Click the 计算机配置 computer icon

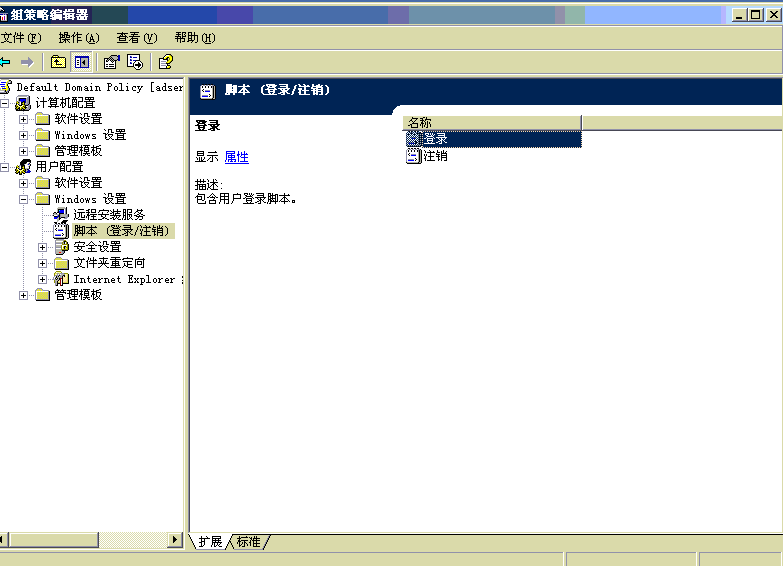point(23,103)
